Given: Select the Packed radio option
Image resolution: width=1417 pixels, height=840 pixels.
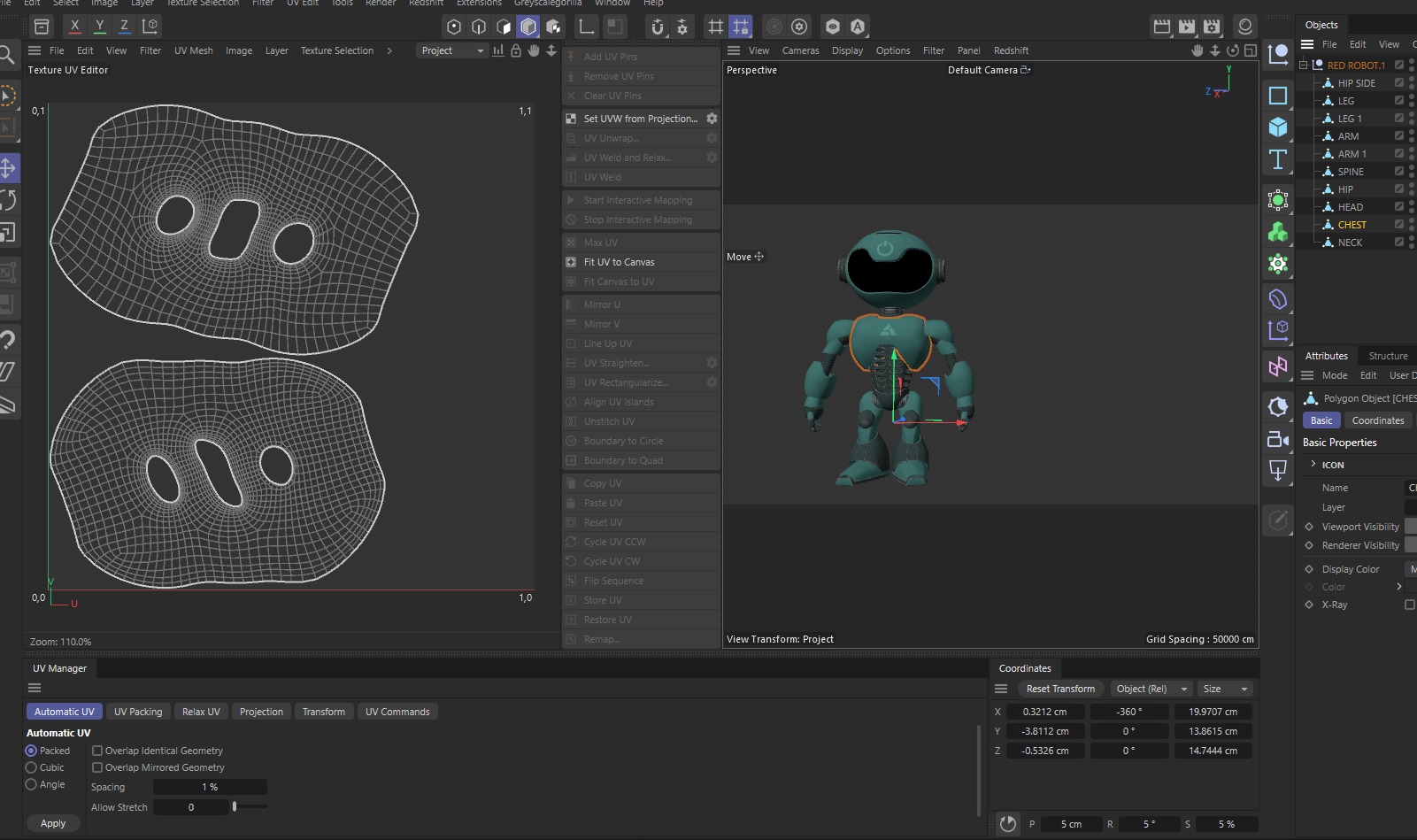Looking at the screenshot, I should [x=31, y=751].
